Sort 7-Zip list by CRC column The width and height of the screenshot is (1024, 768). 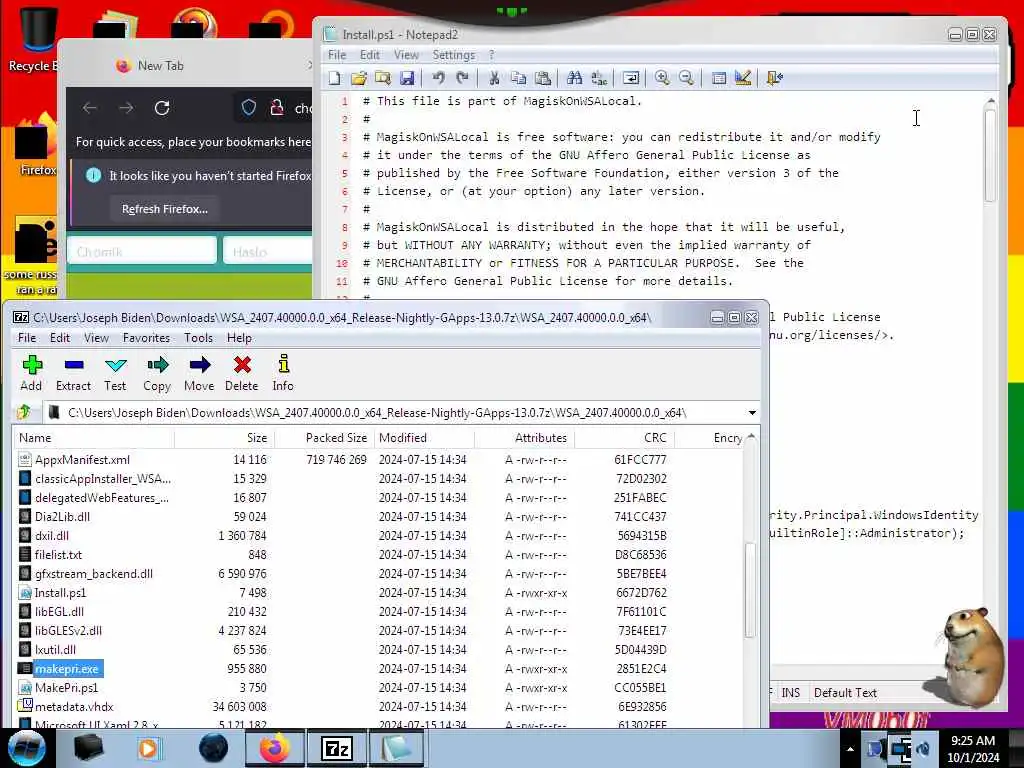624,438
